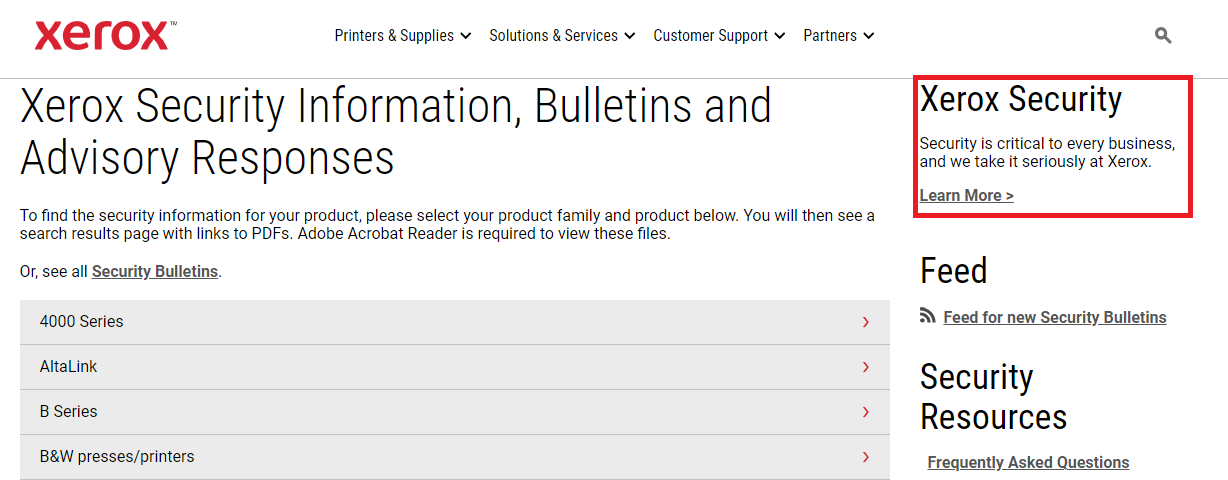Open the Partners menu

point(839,35)
